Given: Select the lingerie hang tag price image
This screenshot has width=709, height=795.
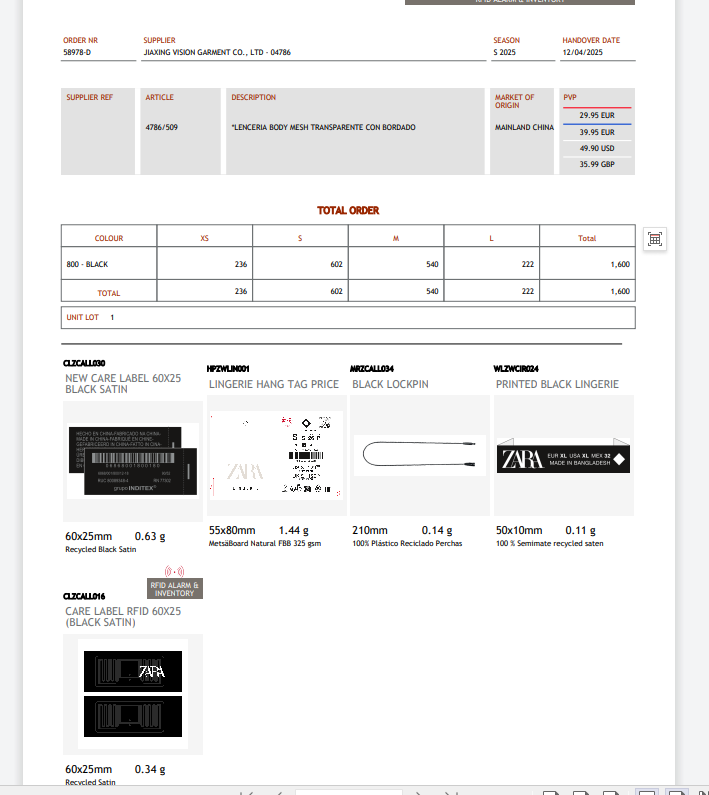Looking at the screenshot, I should point(275,456).
